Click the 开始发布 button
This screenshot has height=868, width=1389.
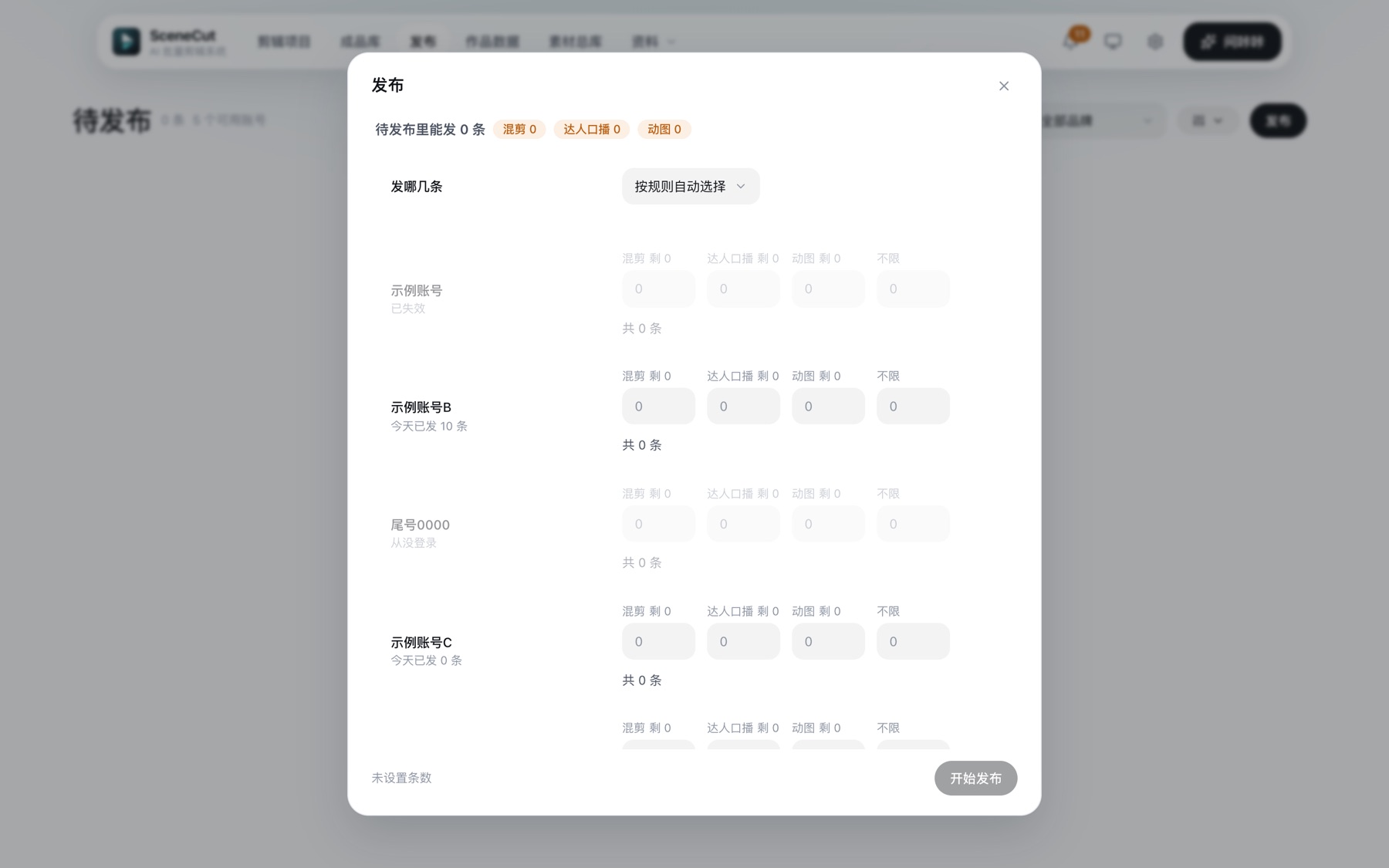975,778
